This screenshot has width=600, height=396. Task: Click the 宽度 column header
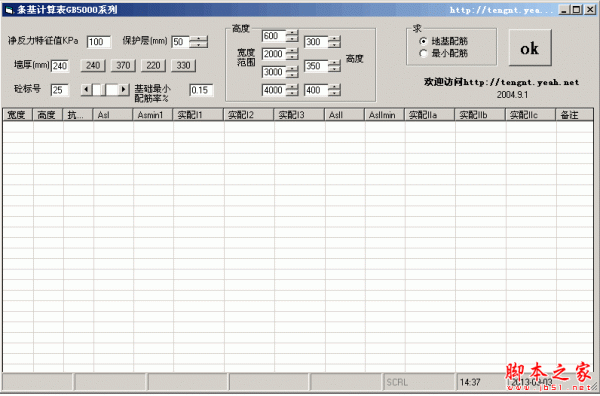click(18, 115)
